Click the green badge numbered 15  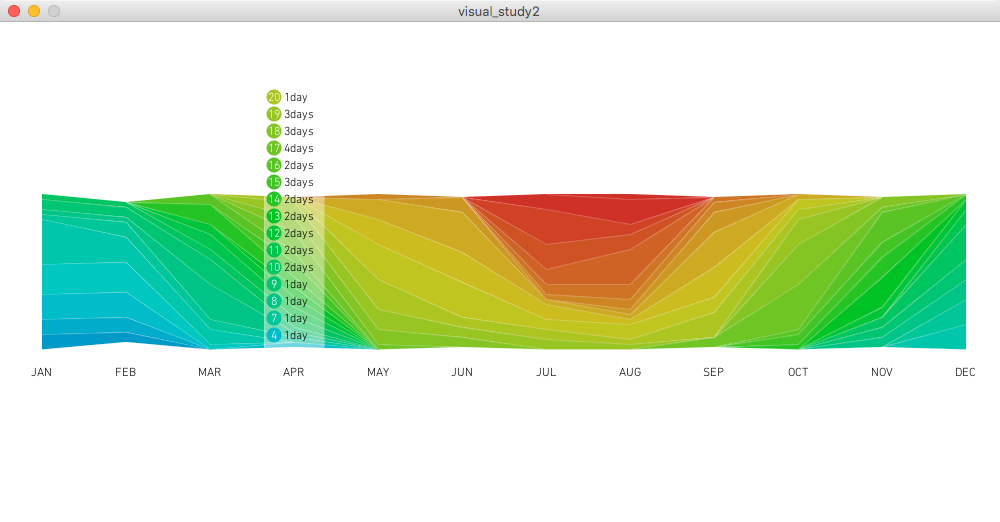[x=274, y=182]
